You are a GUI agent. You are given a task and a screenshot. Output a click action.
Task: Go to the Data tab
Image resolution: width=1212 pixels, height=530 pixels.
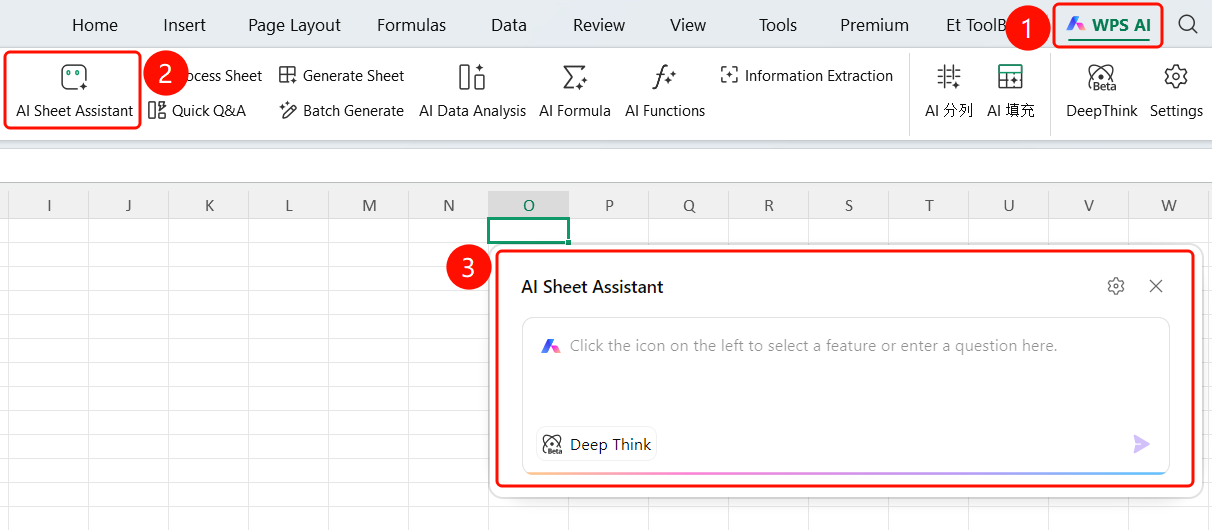point(509,25)
